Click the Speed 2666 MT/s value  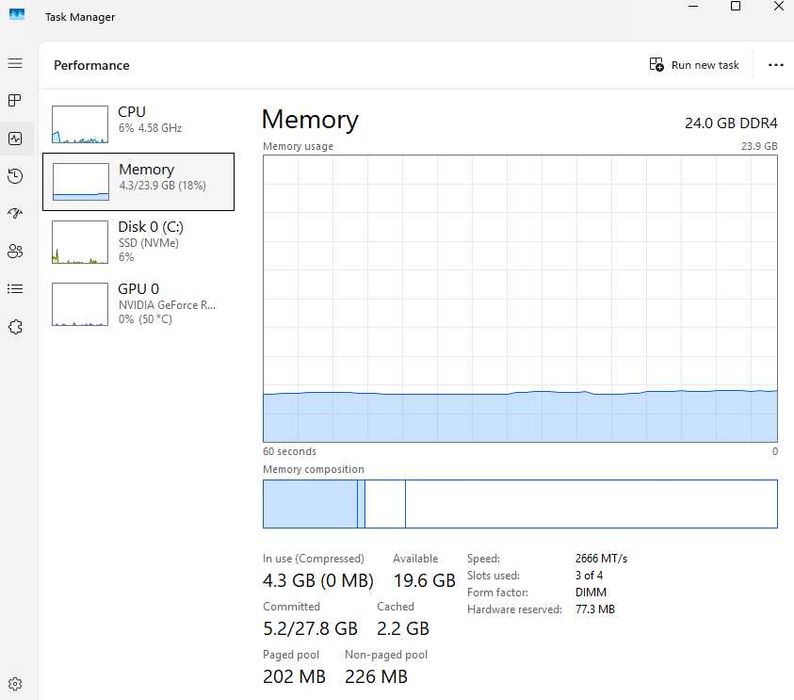(601, 558)
